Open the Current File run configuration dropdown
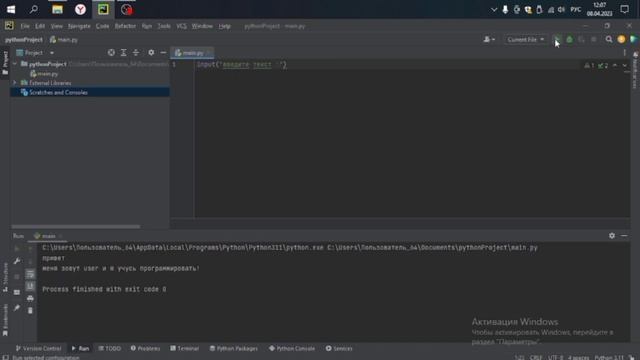The image size is (640, 360). (x=526, y=39)
